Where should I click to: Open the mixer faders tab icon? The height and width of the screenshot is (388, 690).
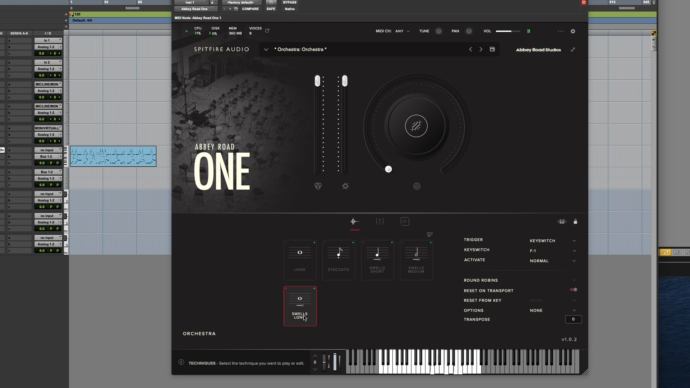tap(380, 222)
